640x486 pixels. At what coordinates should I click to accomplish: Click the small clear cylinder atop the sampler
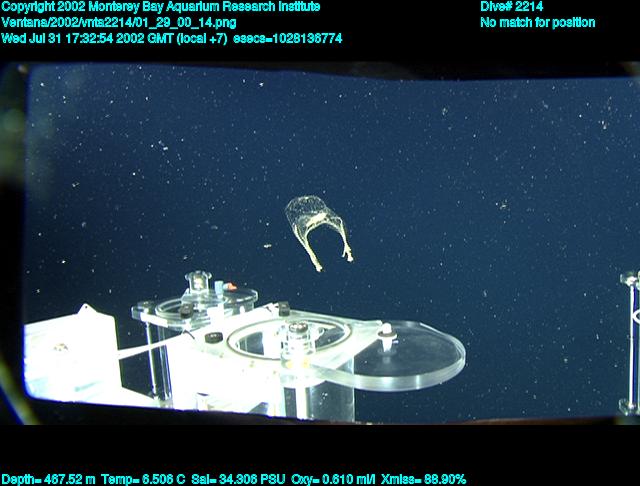[198, 282]
